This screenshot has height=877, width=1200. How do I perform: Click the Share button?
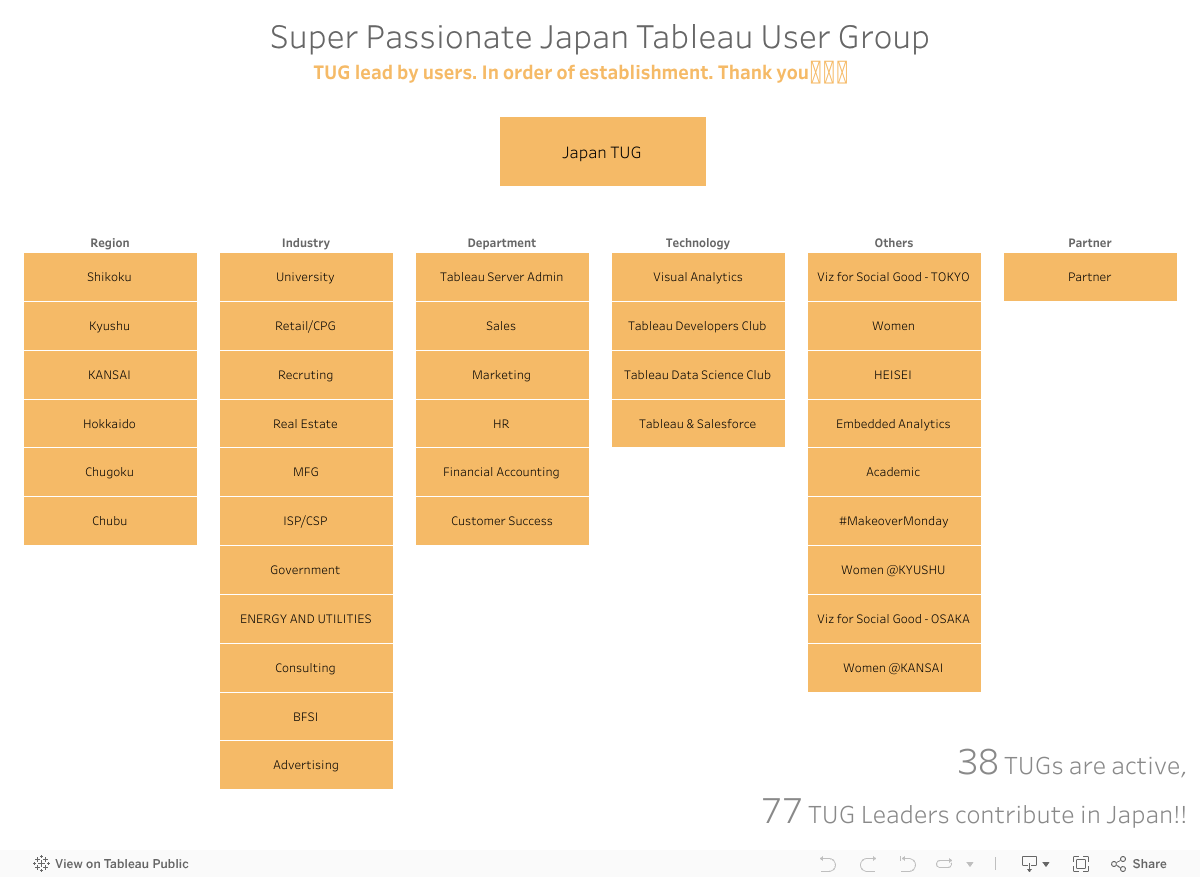[1139, 864]
